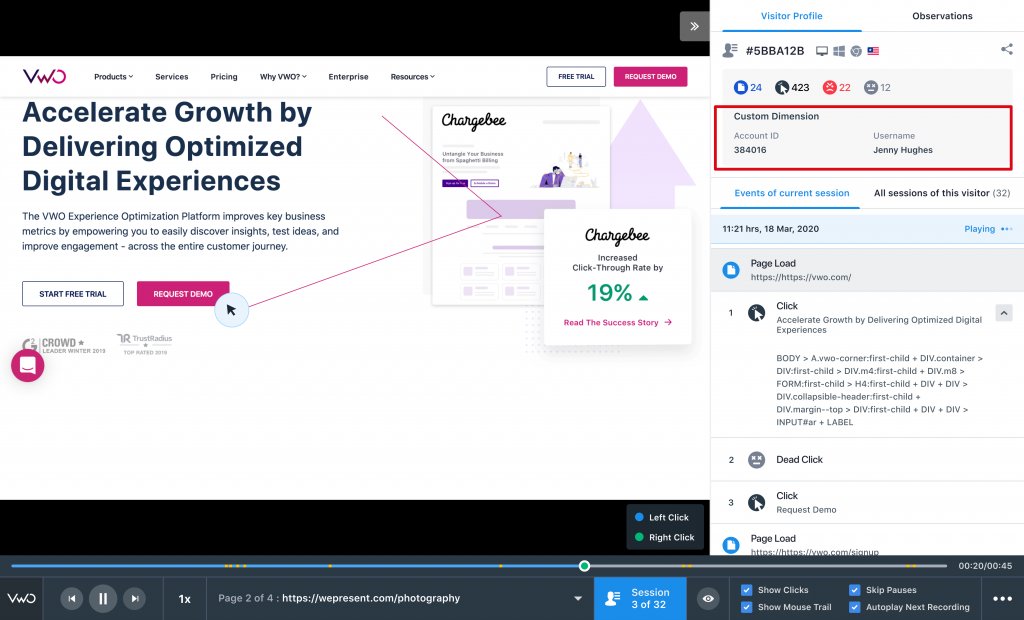Open the Pricing menu item
The width and height of the screenshot is (1024, 620).
(224, 76)
